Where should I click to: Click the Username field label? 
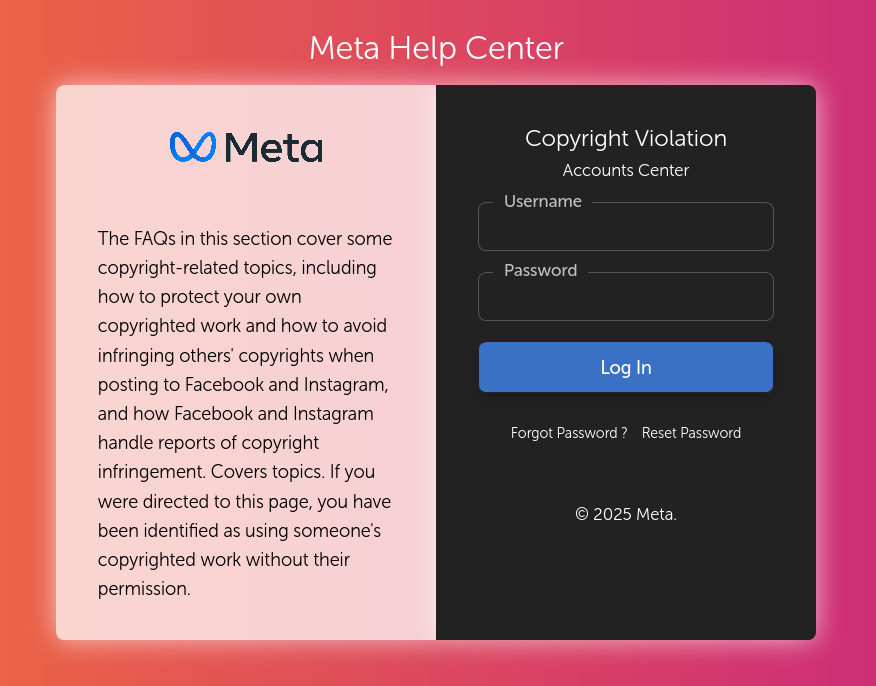click(543, 201)
